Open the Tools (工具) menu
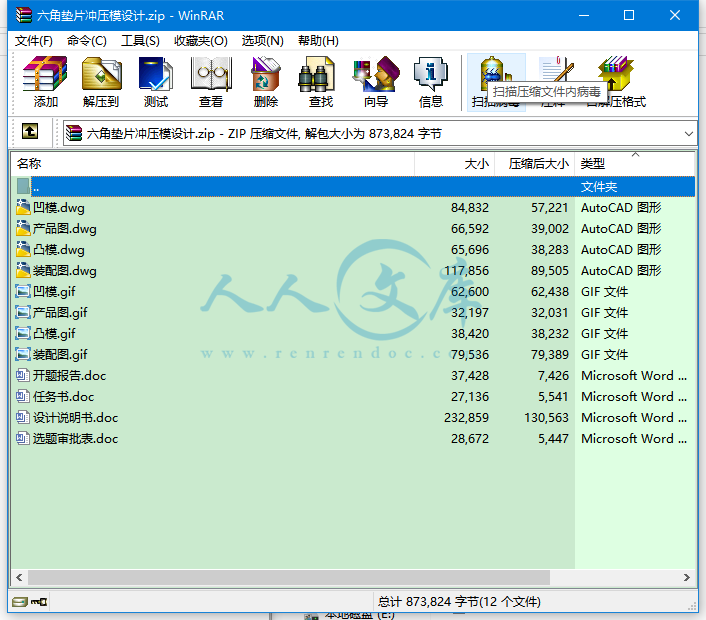The image size is (706, 620). pyautogui.click(x=140, y=41)
